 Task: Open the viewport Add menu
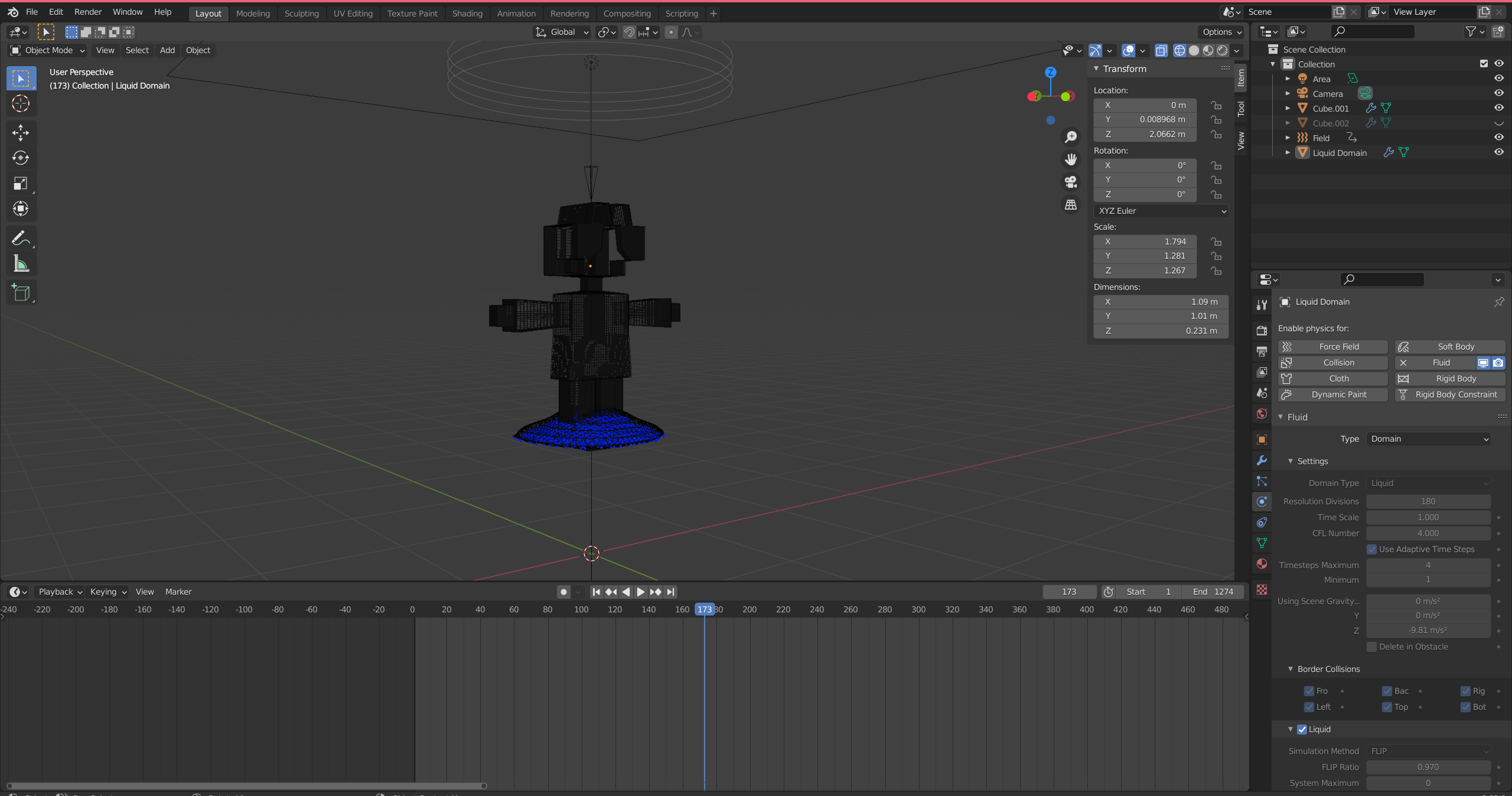click(x=167, y=50)
